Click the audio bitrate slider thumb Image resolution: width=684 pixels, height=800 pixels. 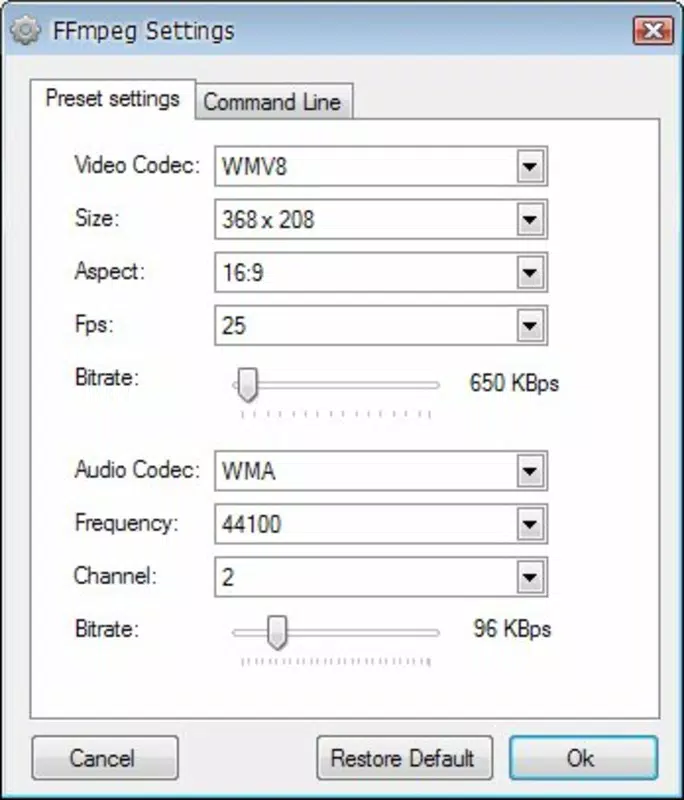tap(277, 633)
